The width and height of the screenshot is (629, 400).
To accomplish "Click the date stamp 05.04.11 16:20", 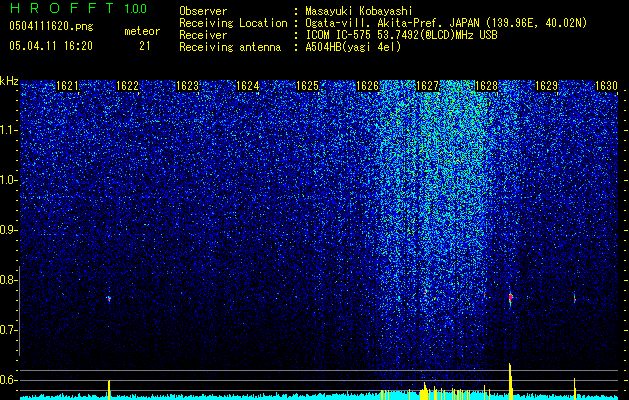I will (x=51, y=46).
